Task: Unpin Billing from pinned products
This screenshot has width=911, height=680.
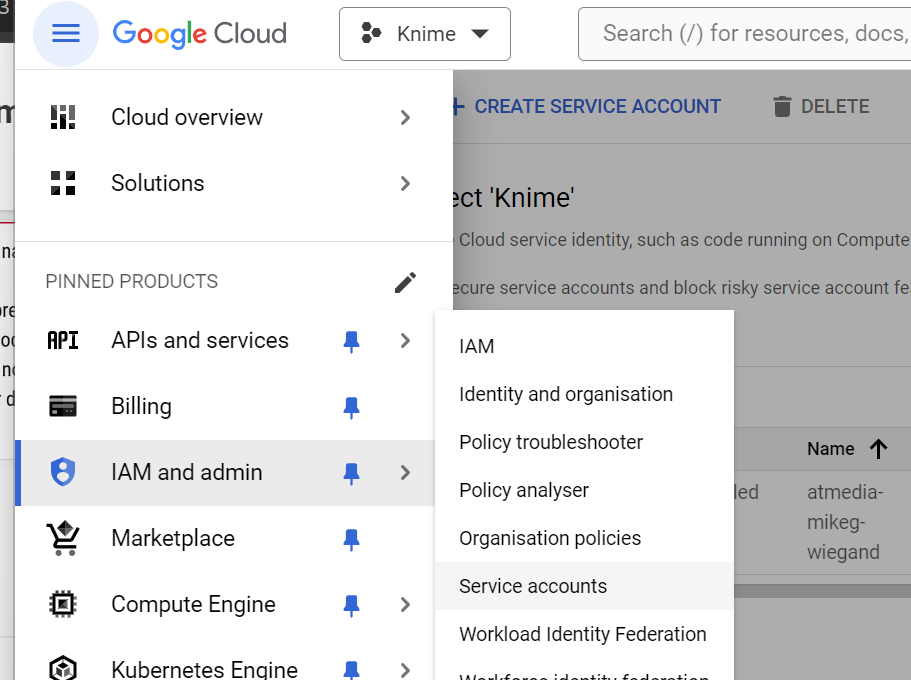Action: (x=351, y=407)
